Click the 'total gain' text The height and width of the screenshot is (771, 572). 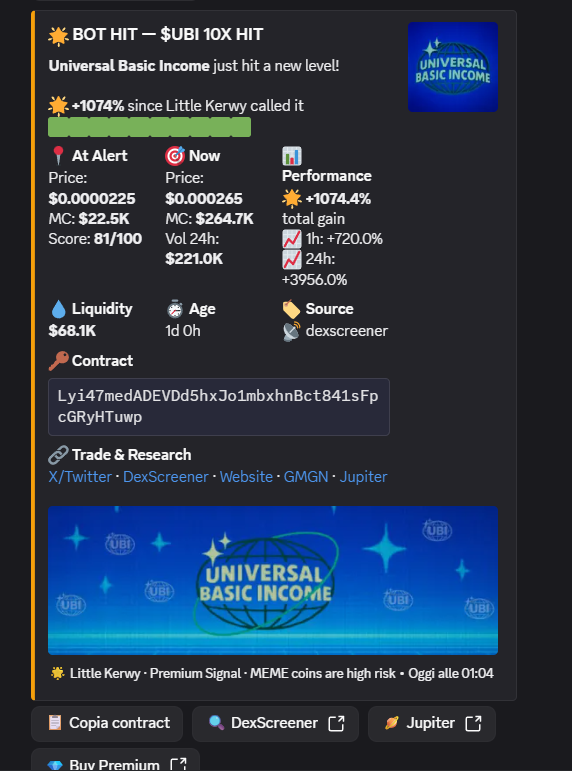[313, 219]
